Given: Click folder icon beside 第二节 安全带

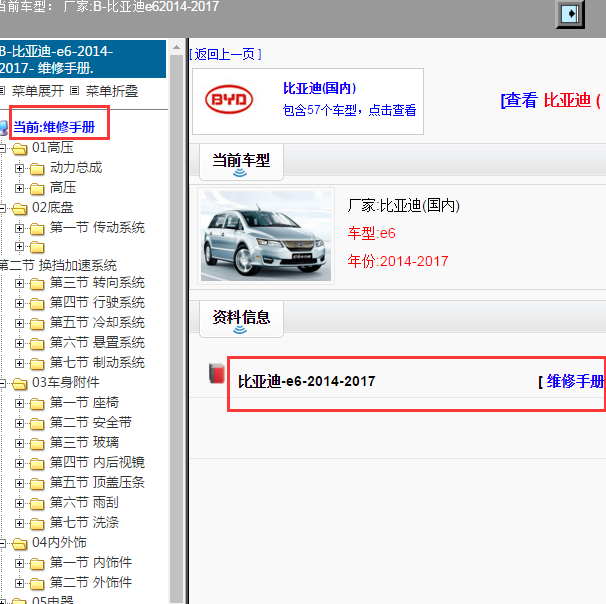Looking at the screenshot, I should (37, 424).
